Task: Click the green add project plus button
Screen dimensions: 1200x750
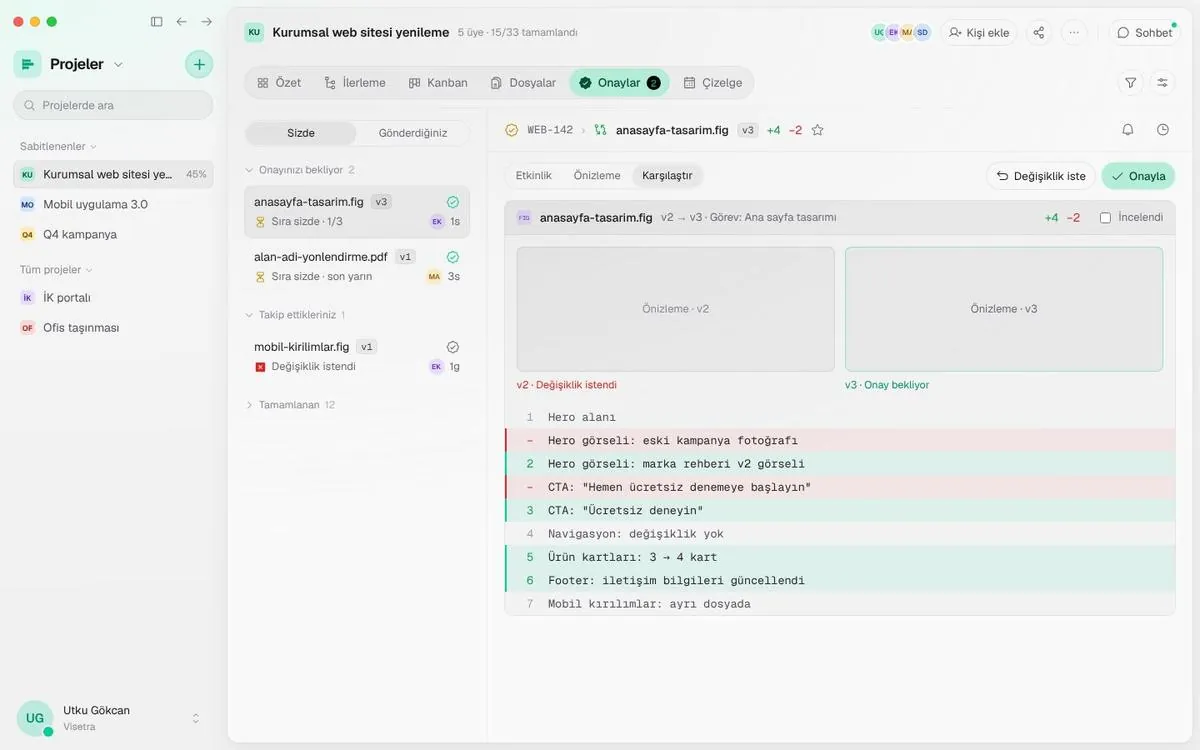Action: (x=199, y=64)
